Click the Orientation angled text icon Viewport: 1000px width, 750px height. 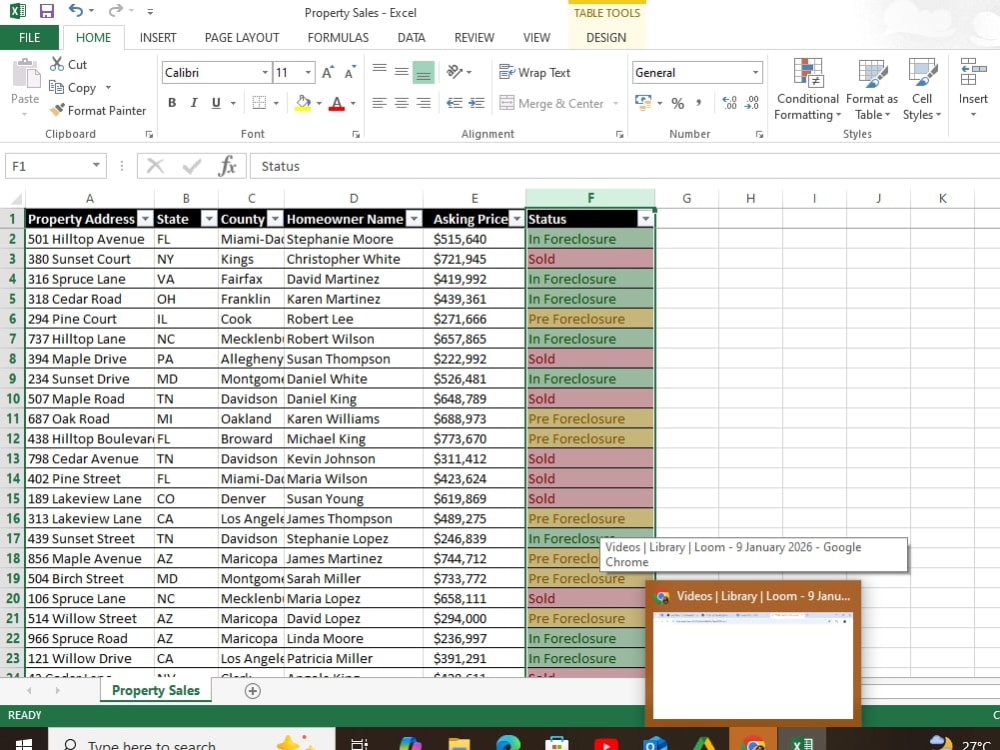pos(454,71)
